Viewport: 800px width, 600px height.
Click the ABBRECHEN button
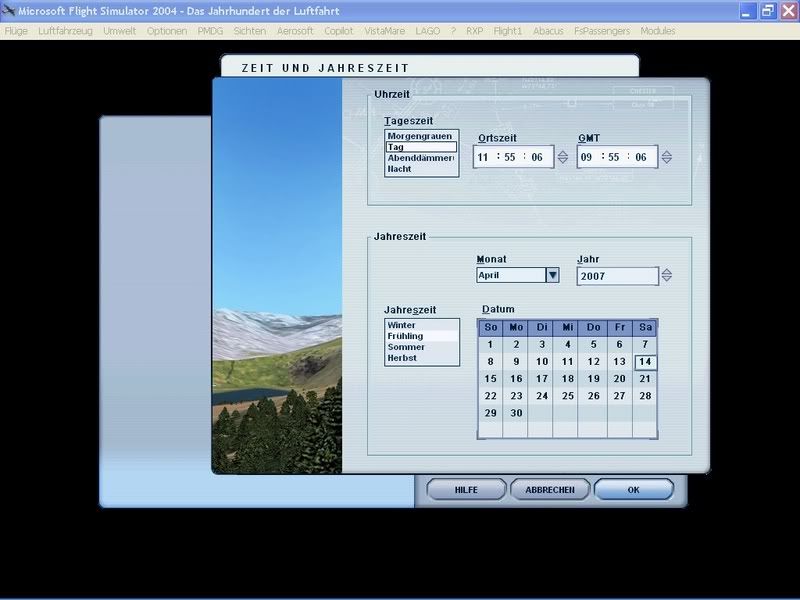pyautogui.click(x=550, y=490)
